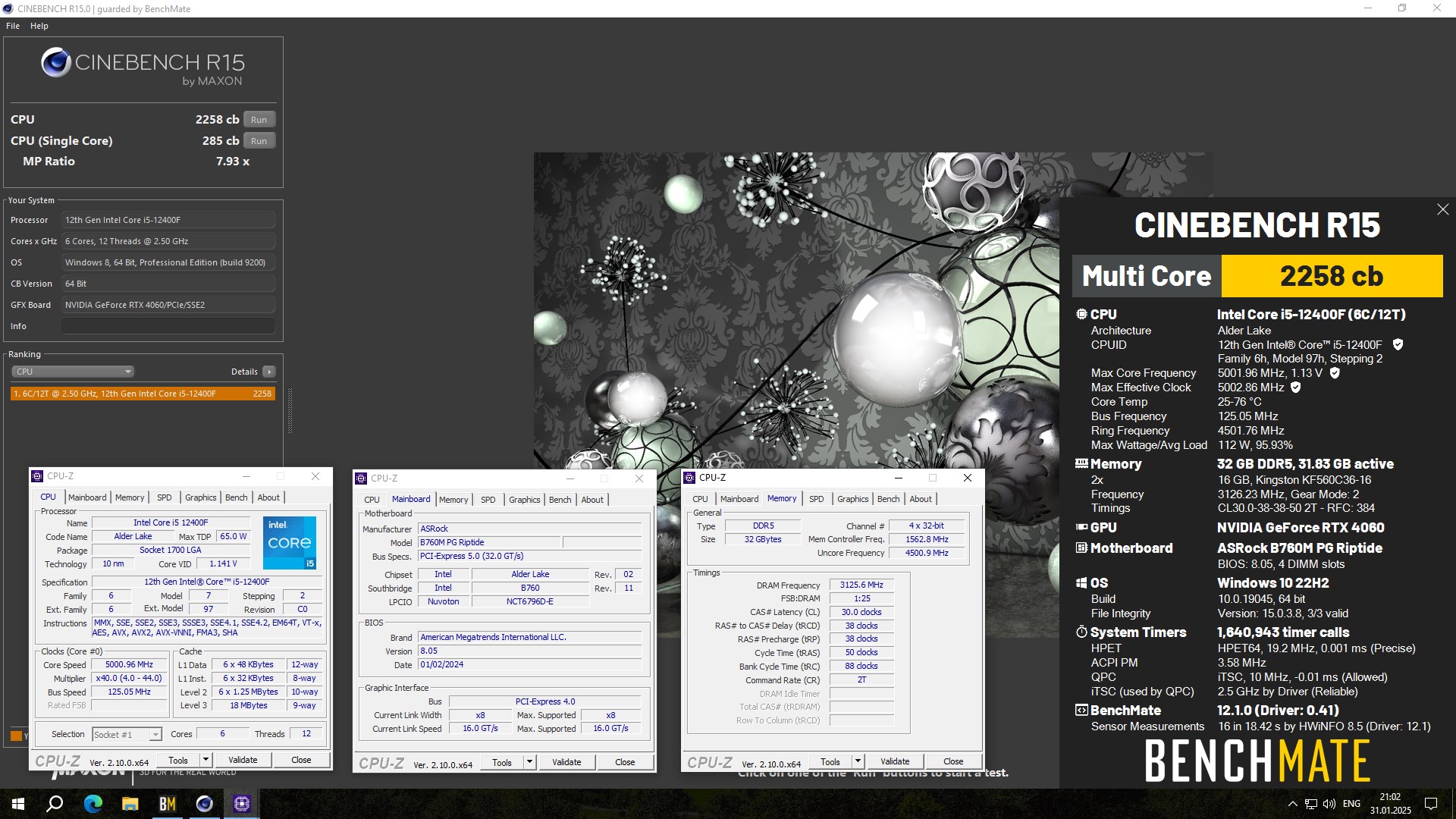Click Intel Core i5 badge logo
Viewport: 1456px width, 819px height.
coord(290,543)
